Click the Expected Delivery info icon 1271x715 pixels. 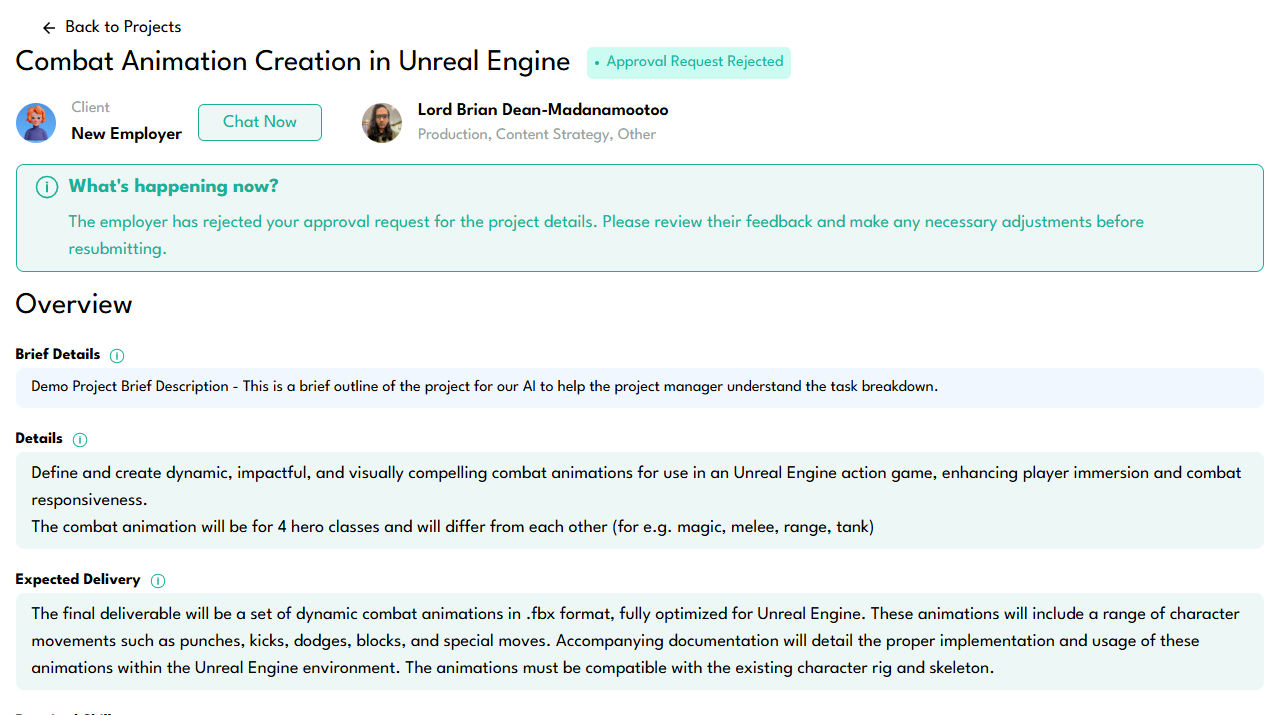[158, 580]
